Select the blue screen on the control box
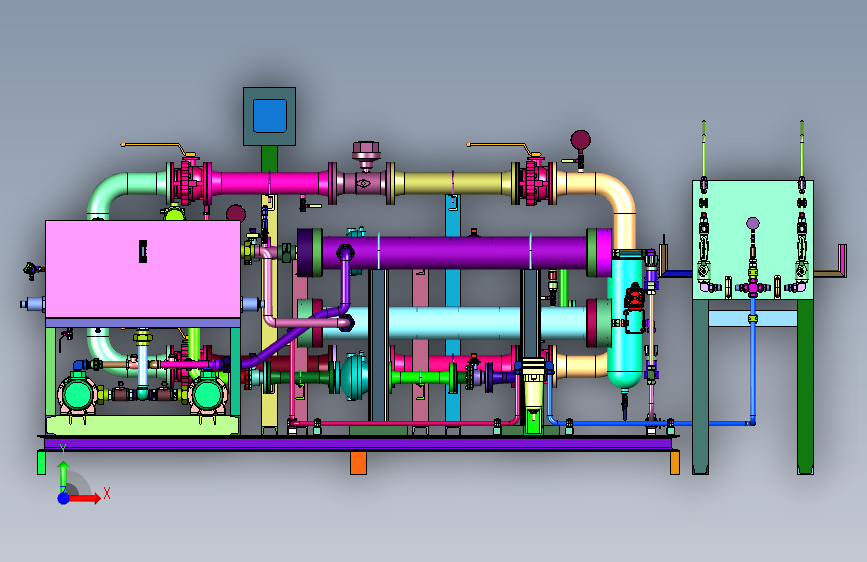 pyautogui.click(x=270, y=116)
